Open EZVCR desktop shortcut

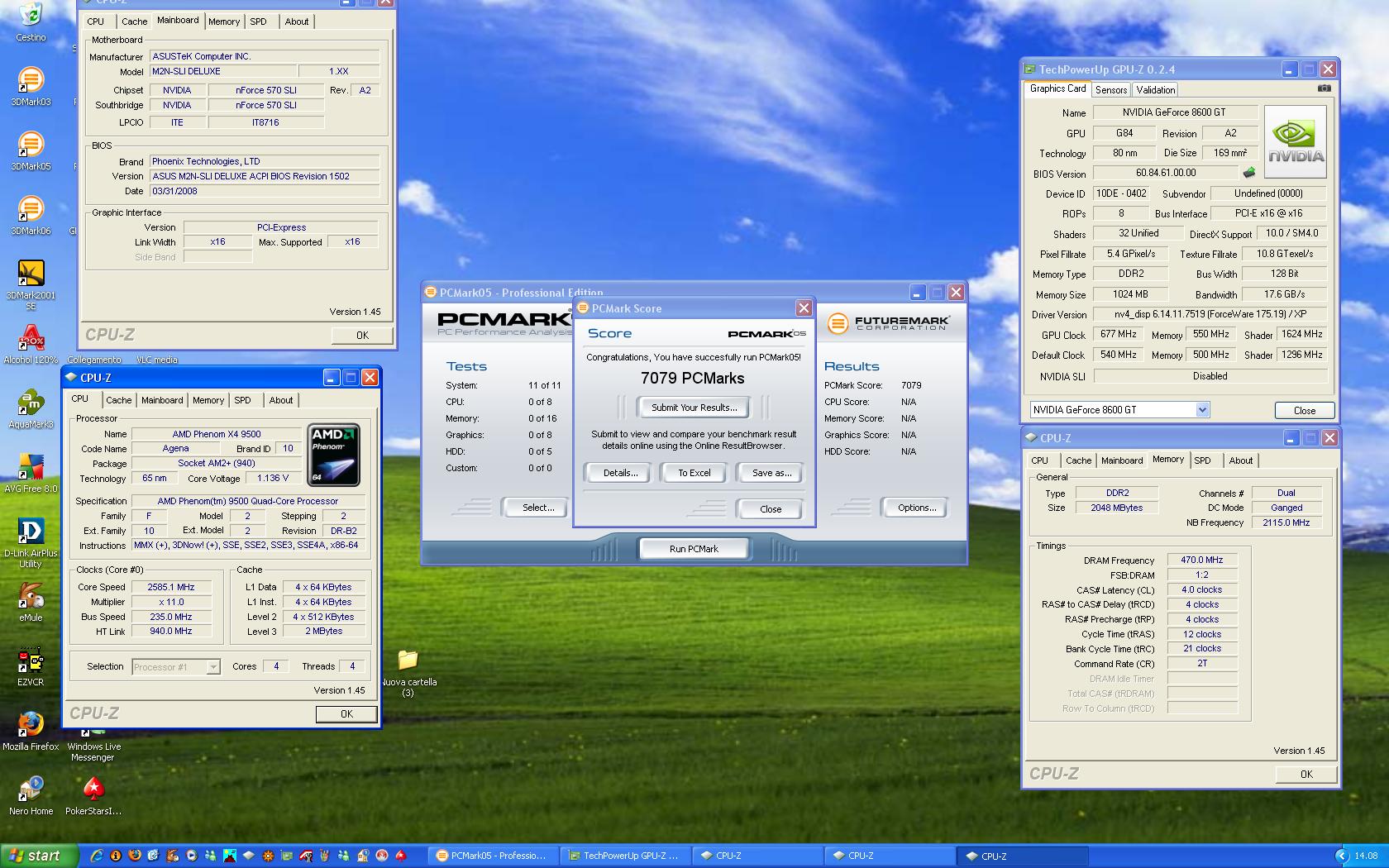pos(31,665)
